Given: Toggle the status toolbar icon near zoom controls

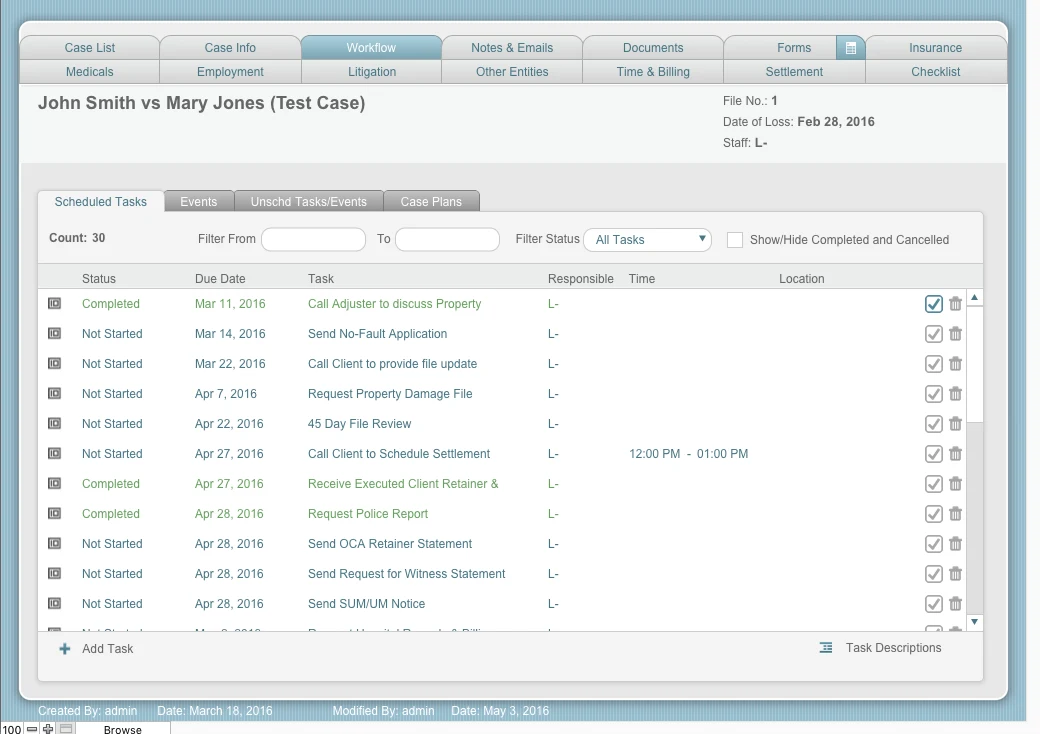Looking at the screenshot, I should pyautogui.click(x=66, y=728).
